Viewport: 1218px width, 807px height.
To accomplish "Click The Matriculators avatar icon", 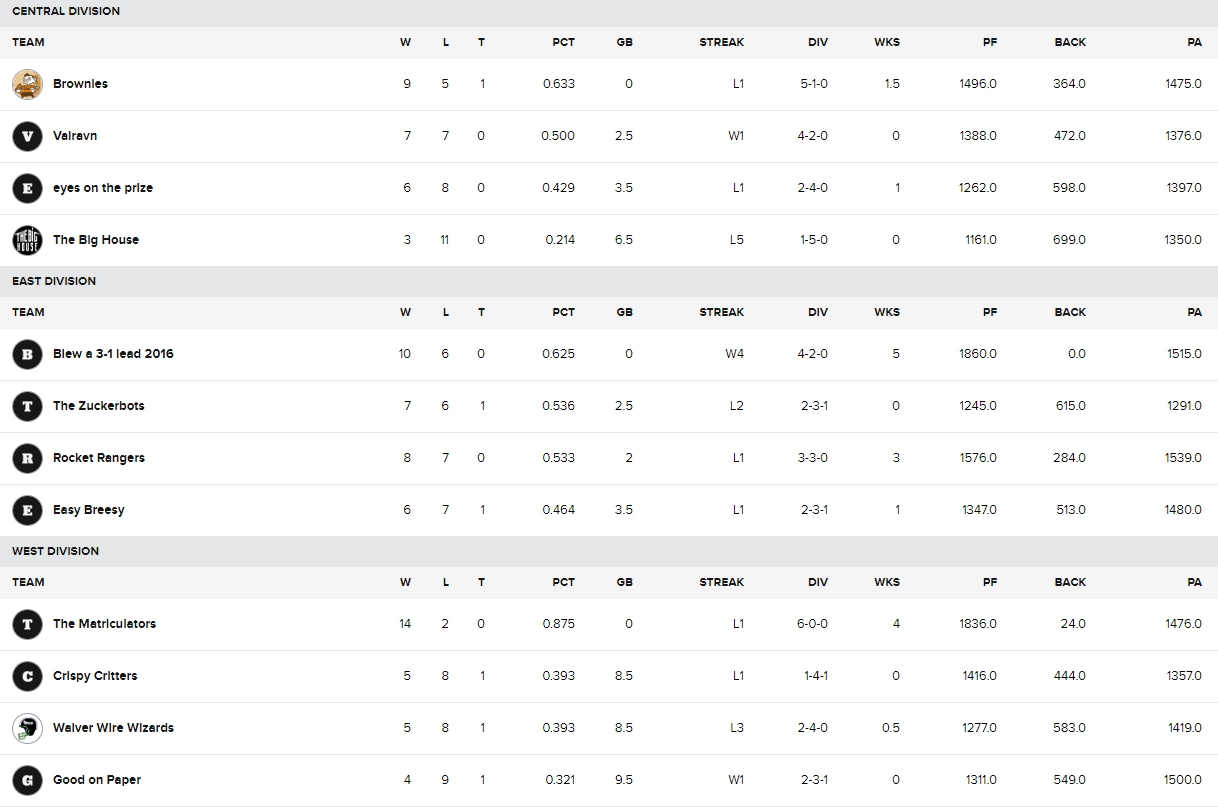I will [27, 624].
